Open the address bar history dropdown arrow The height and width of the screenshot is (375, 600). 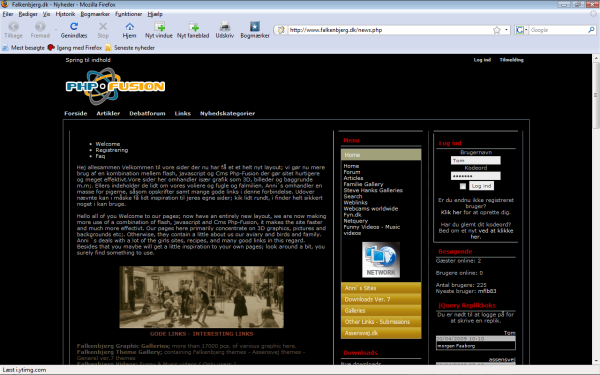pyautogui.click(x=506, y=30)
